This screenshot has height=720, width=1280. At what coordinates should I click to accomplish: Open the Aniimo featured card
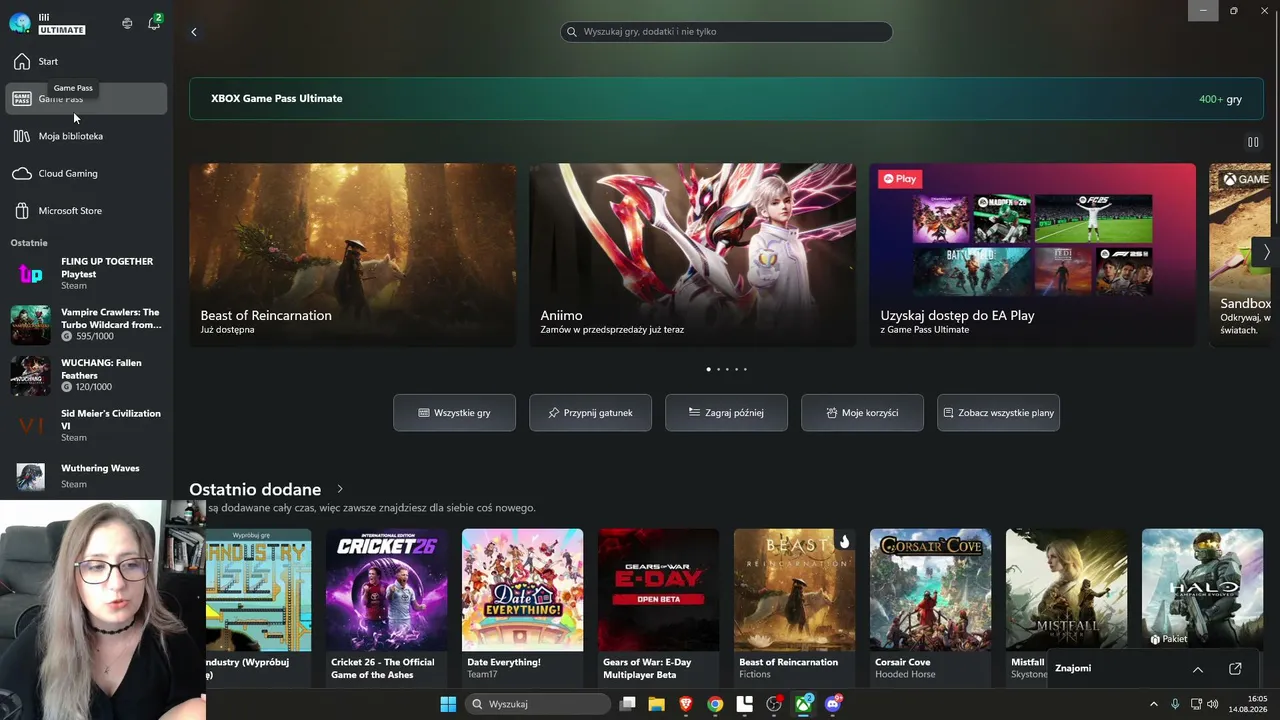pyautogui.click(x=693, y=255)
